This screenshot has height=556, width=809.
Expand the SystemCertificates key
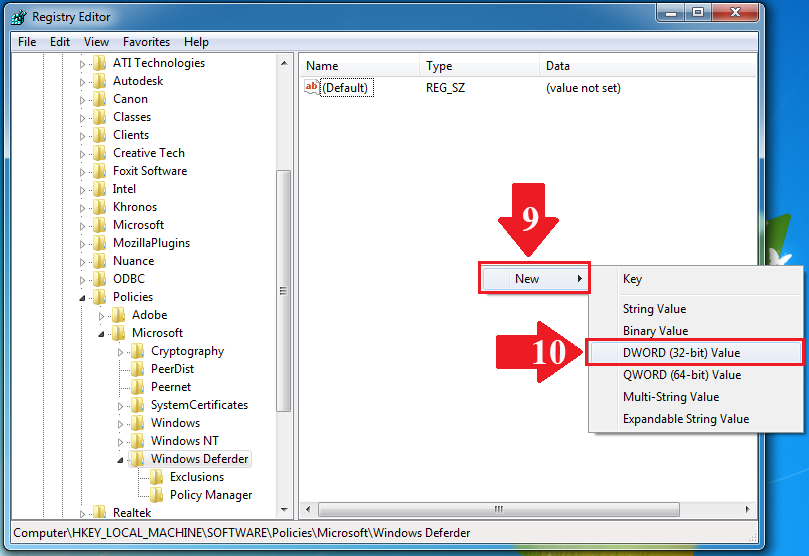click(x=120, y=406)
